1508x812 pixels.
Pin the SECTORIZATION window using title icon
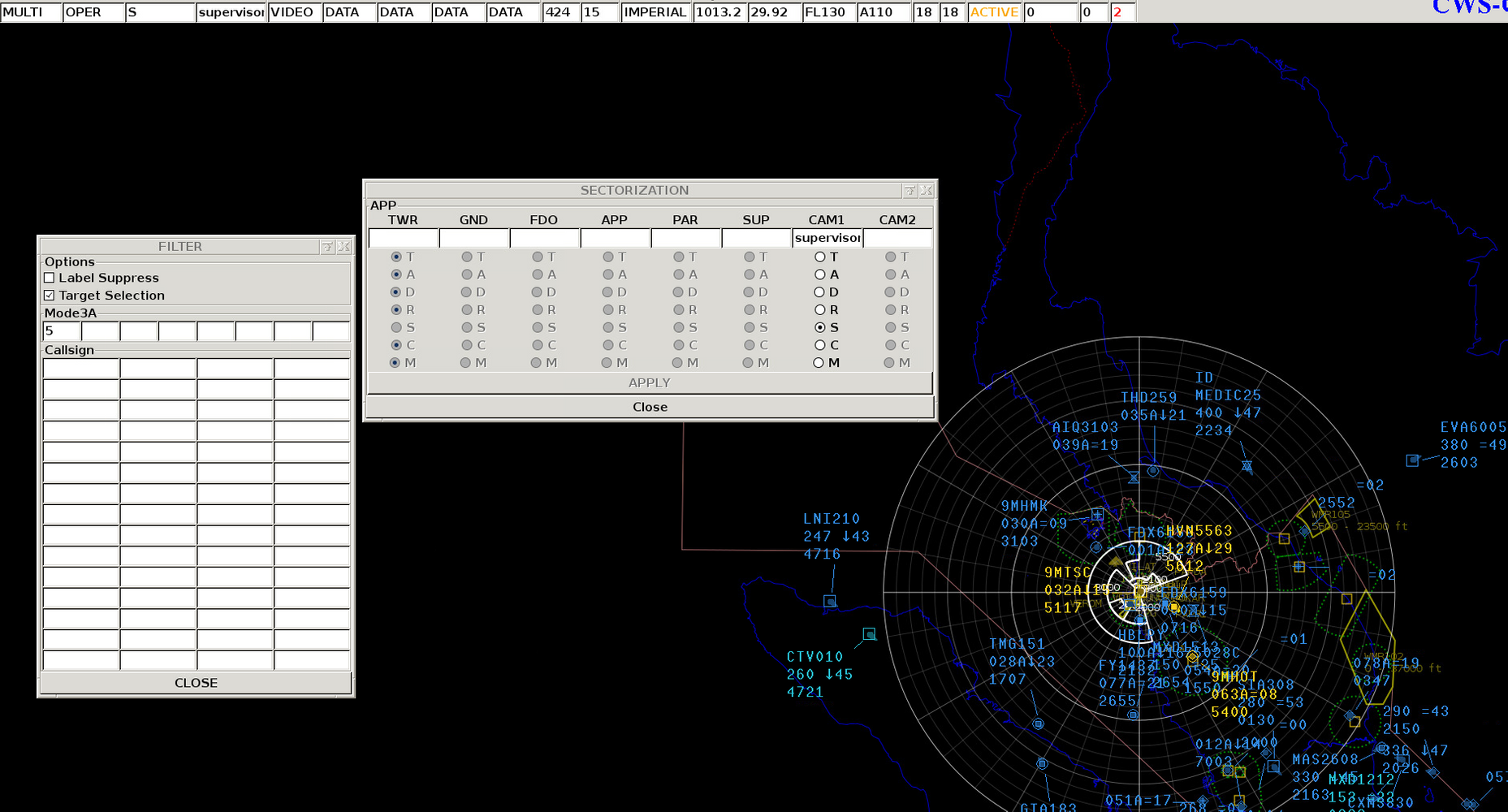pyautogui.click(x=910, y=191)
